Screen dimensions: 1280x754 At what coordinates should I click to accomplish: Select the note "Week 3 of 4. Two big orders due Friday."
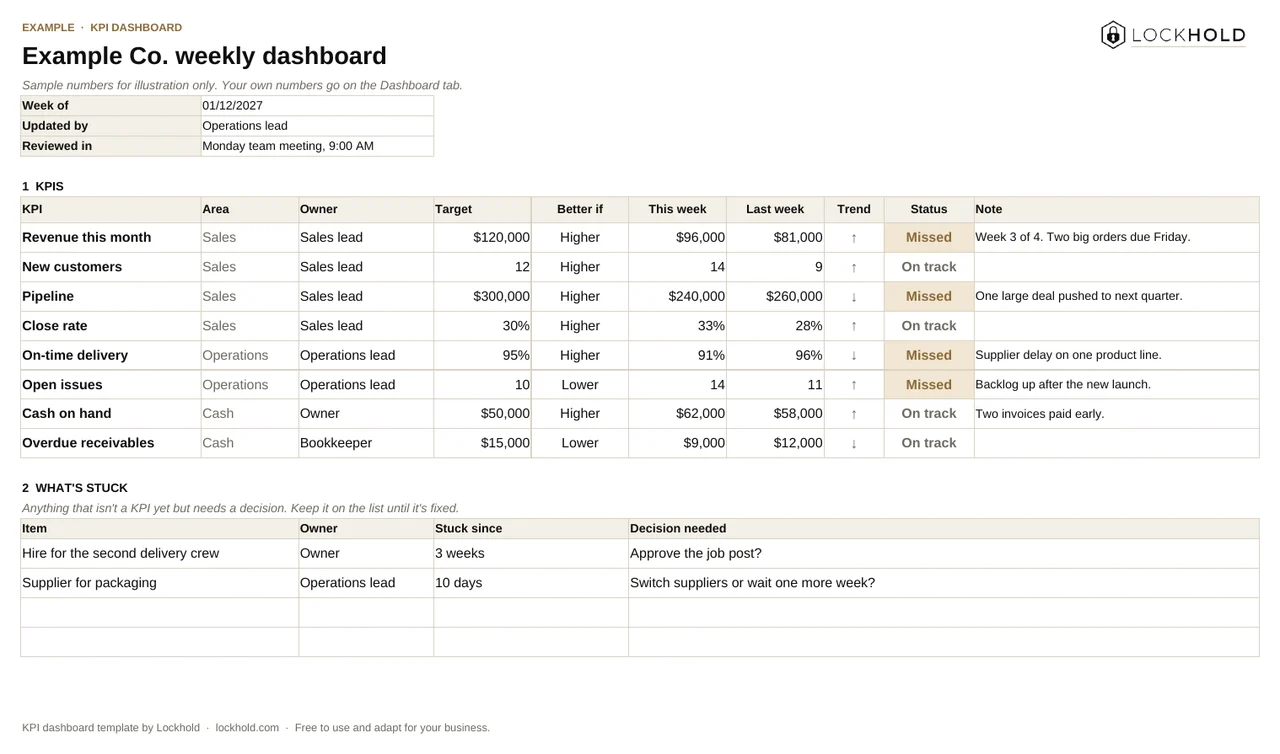(x=1083, y=238)
